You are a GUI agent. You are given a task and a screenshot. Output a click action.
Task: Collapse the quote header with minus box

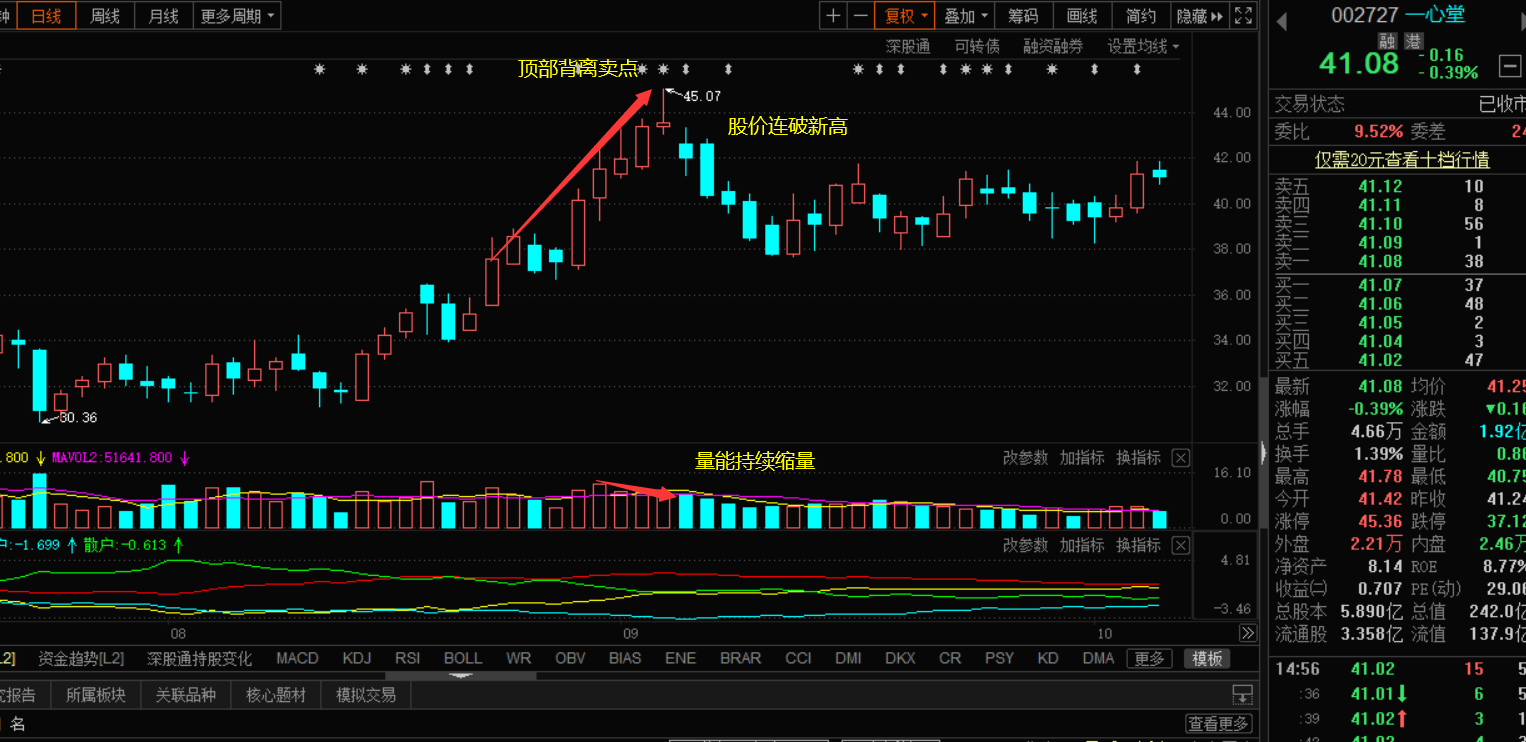point(1510,67)
